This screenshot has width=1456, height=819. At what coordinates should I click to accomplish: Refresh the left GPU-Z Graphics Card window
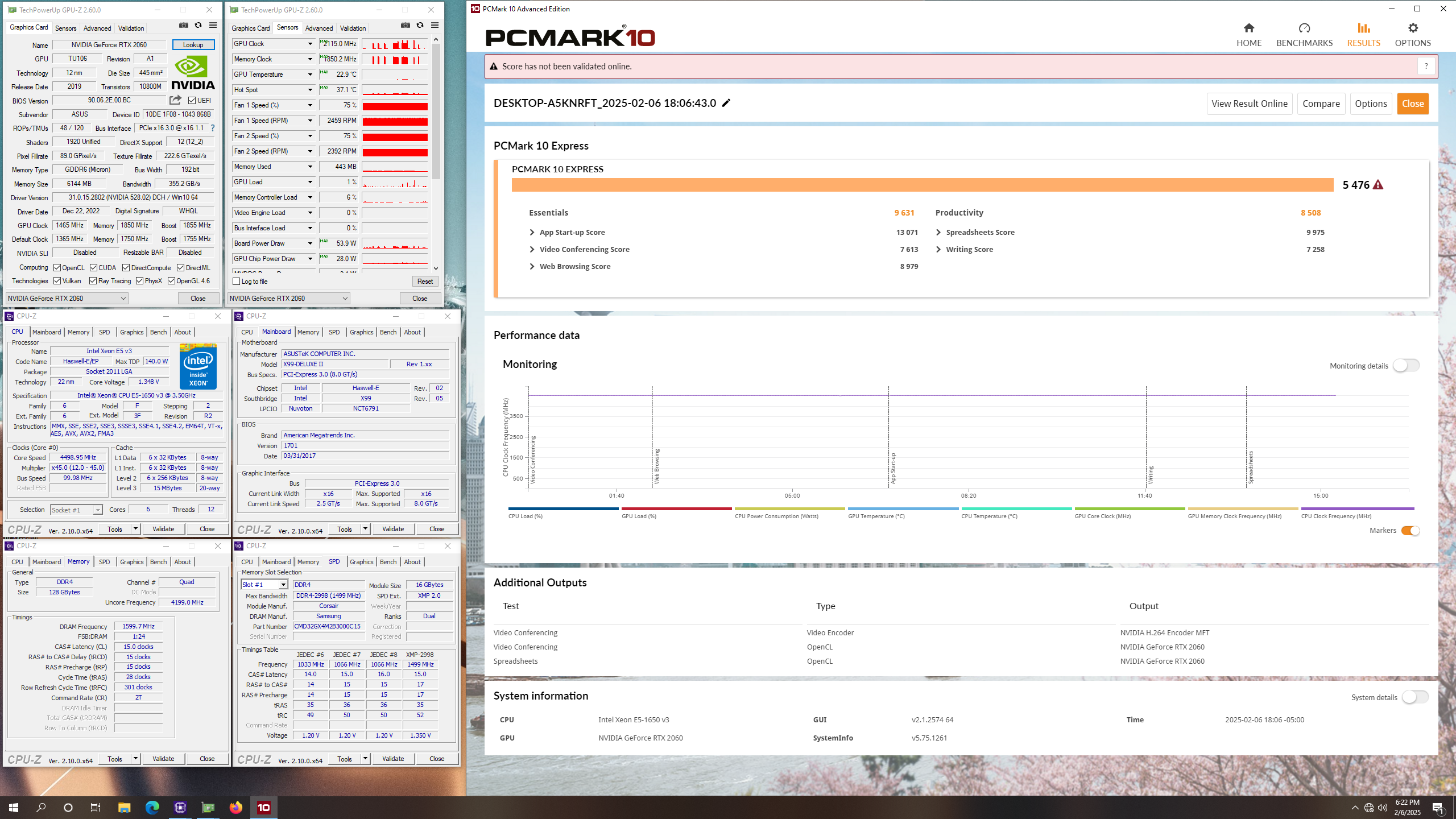click(198, 26)
